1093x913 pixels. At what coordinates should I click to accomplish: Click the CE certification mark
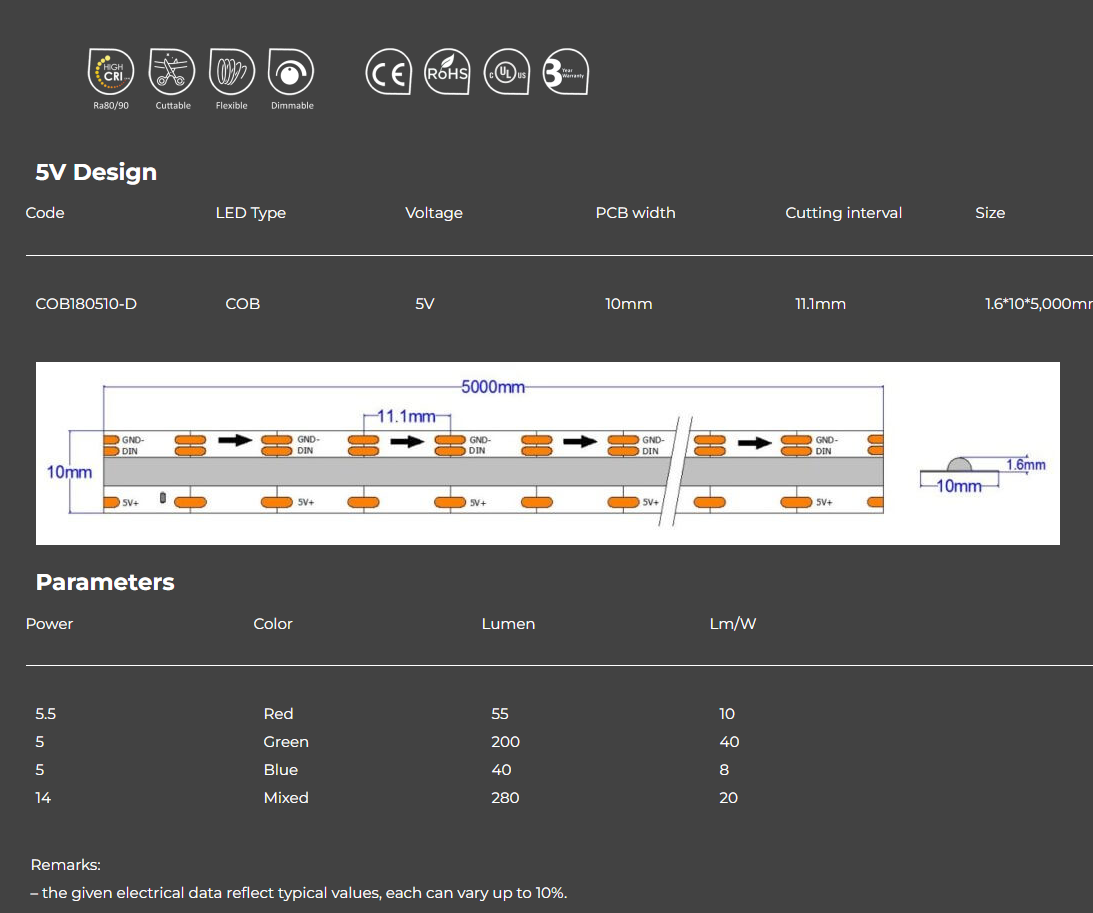[x=388, y=72]
